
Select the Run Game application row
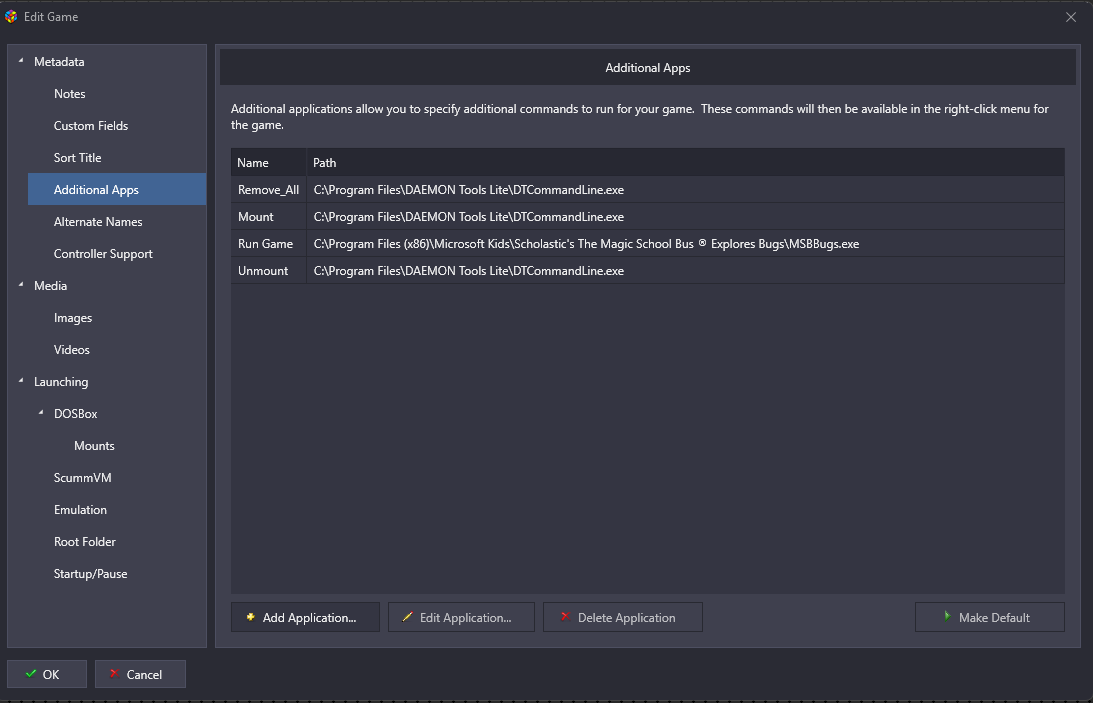click(648, 244)
